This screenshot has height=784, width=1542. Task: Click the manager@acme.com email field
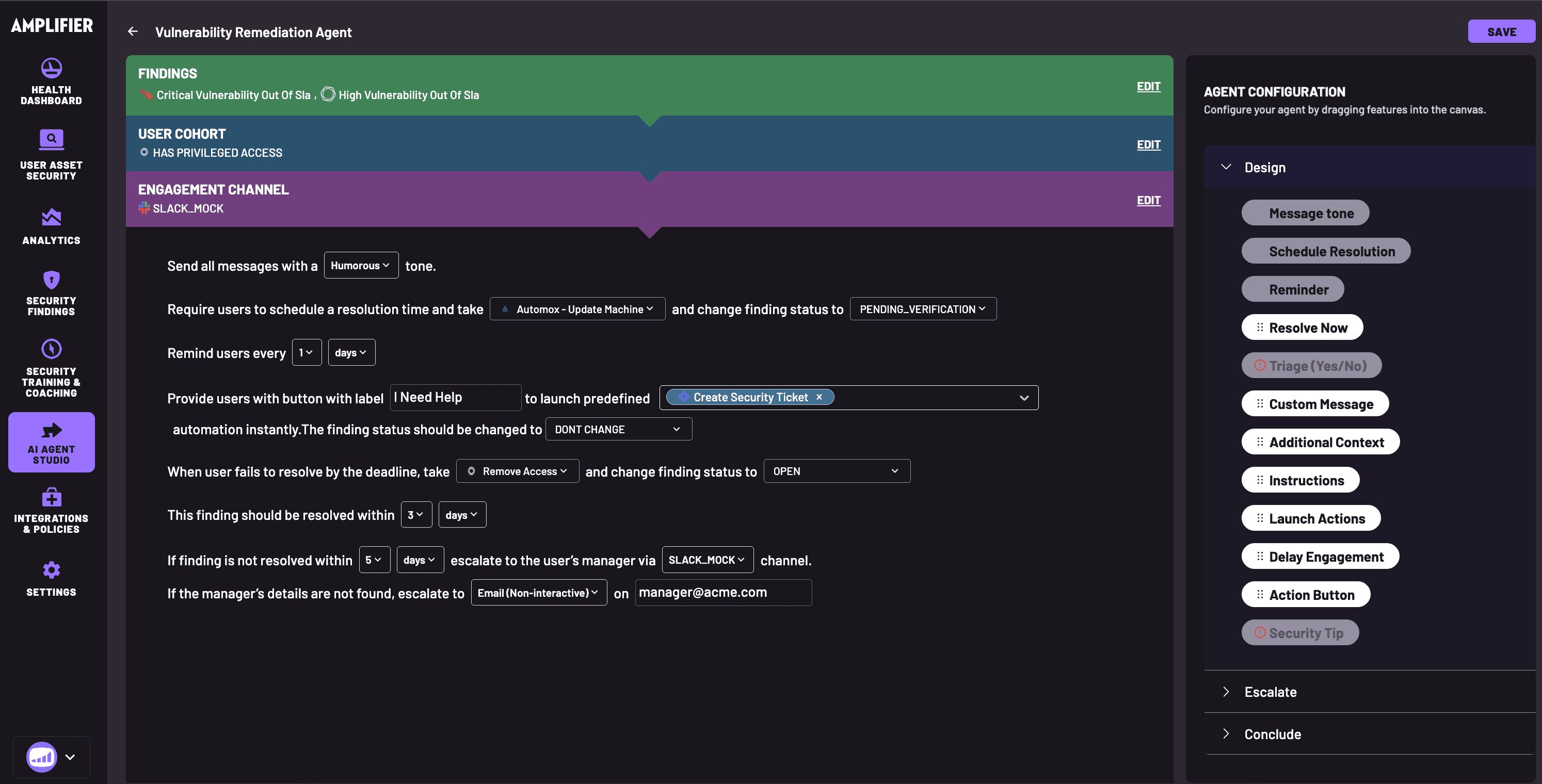tap(723, 592)
